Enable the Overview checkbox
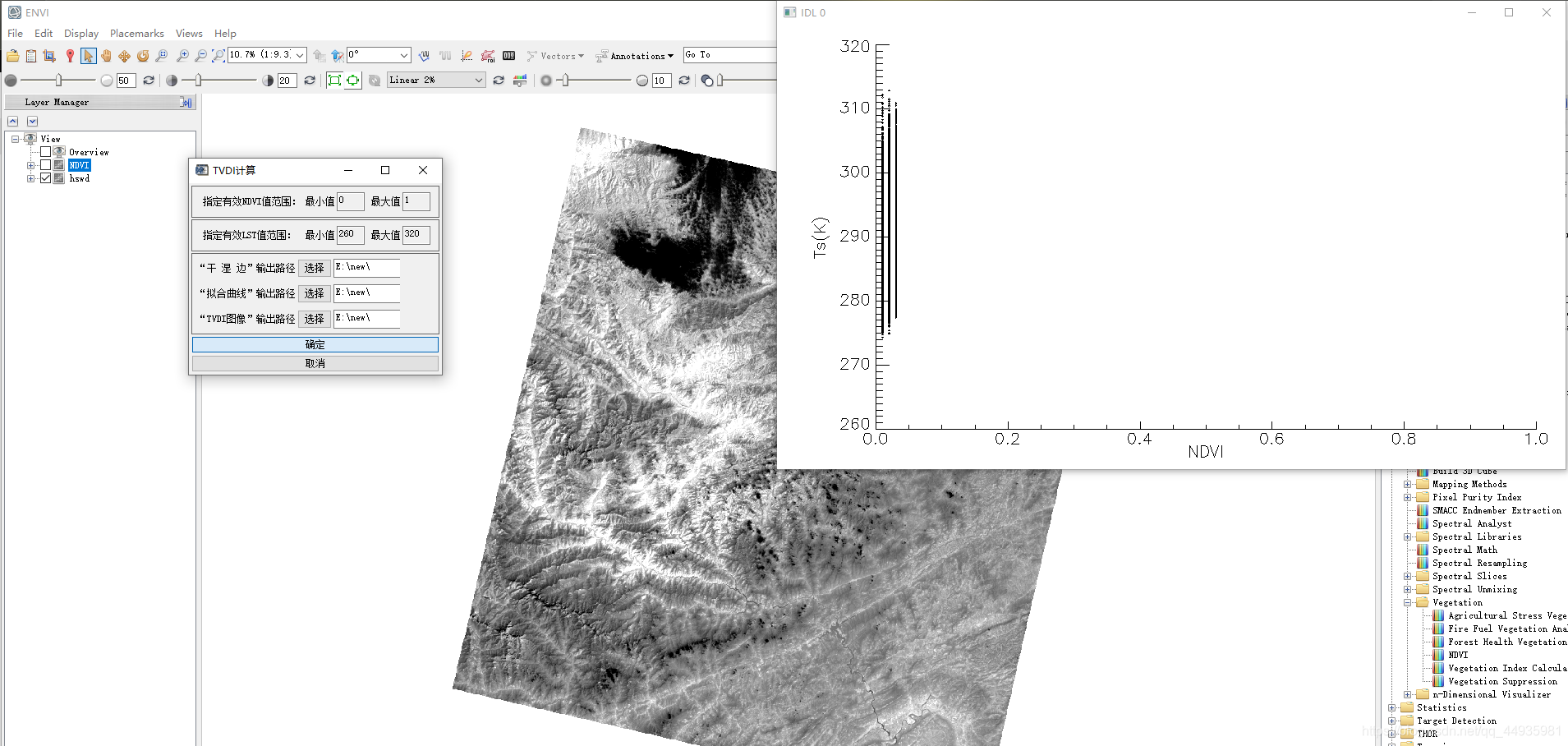The image size is (1568, 746). pyautogui.click(x=46, y=152)
